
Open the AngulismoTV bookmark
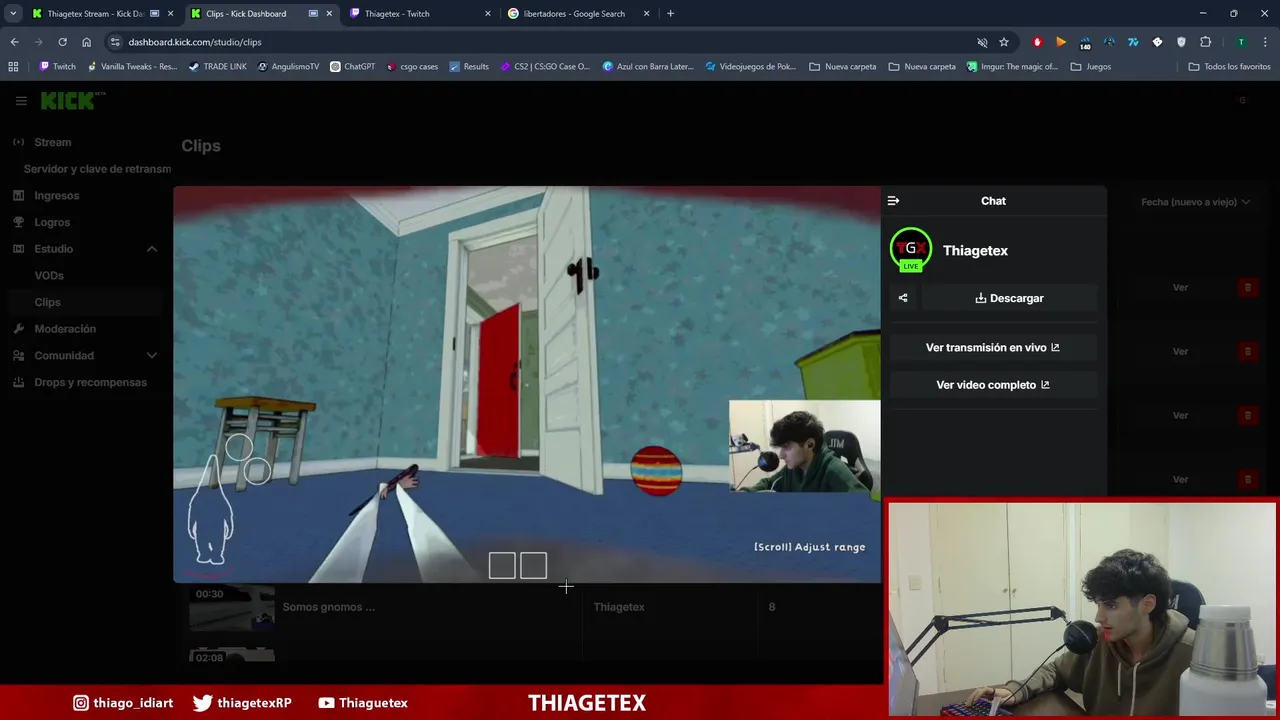pos(288,67)
